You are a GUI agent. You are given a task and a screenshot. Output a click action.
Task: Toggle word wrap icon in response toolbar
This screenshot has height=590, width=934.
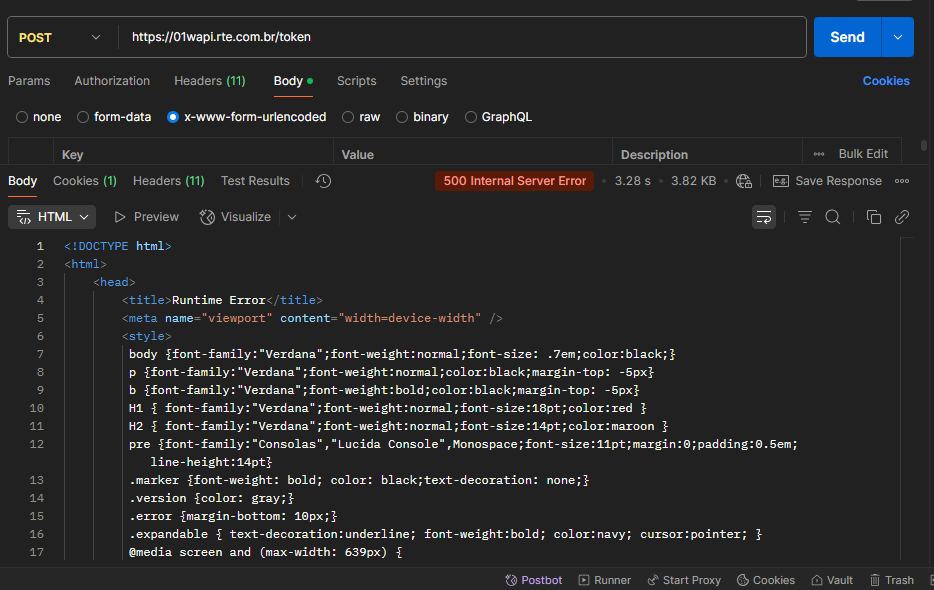[764, 217]
